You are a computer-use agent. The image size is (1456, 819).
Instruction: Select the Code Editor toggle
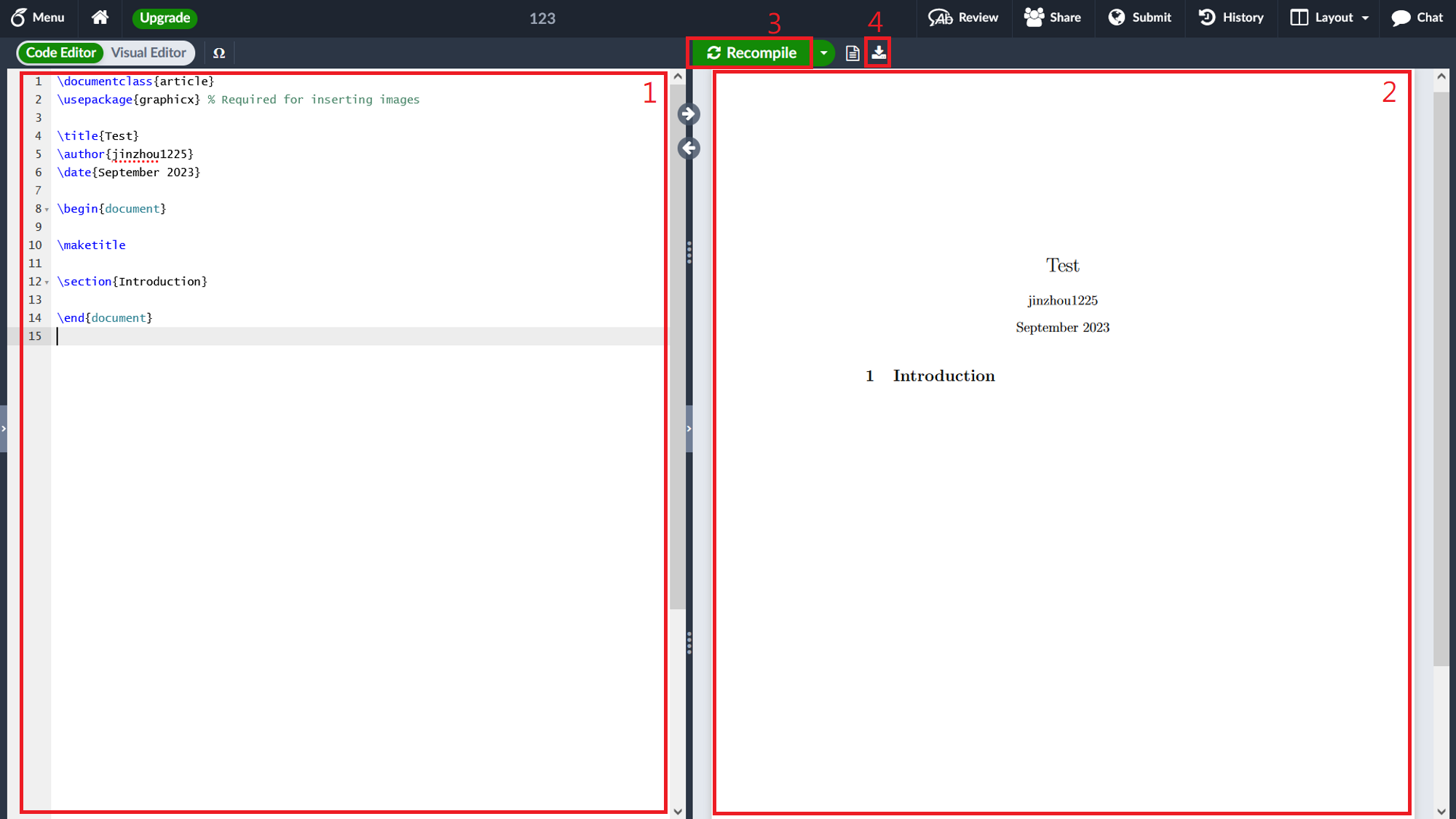coord(61,52)
